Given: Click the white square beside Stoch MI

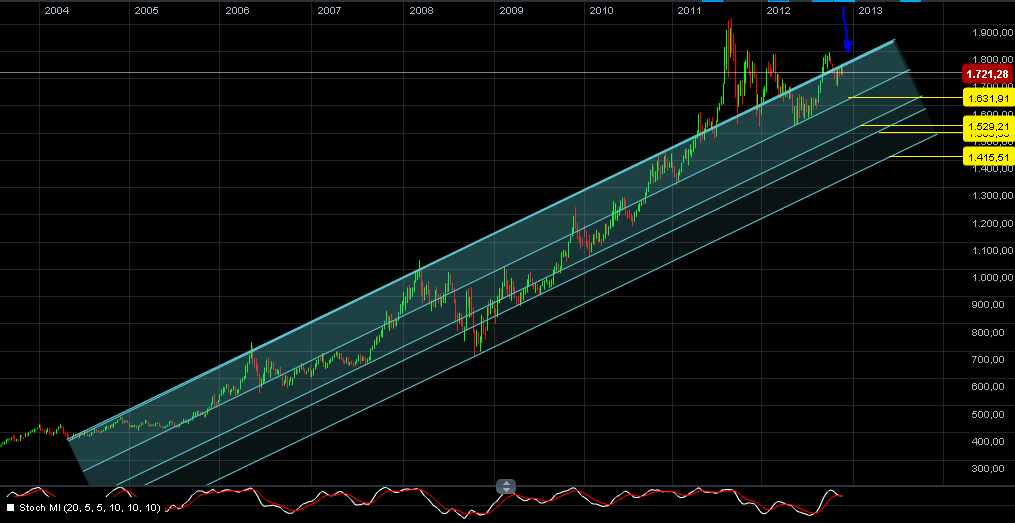Looking at the screenshot, I should [x=9, y=509].
